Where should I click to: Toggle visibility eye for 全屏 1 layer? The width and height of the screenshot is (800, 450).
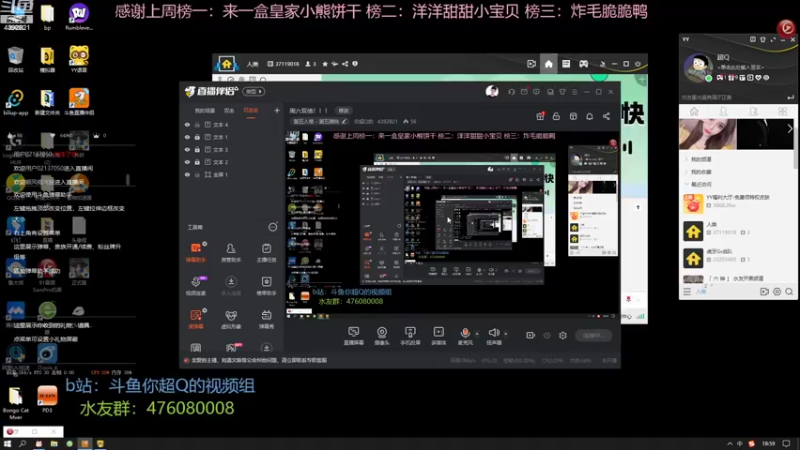[x=187, y=174]
